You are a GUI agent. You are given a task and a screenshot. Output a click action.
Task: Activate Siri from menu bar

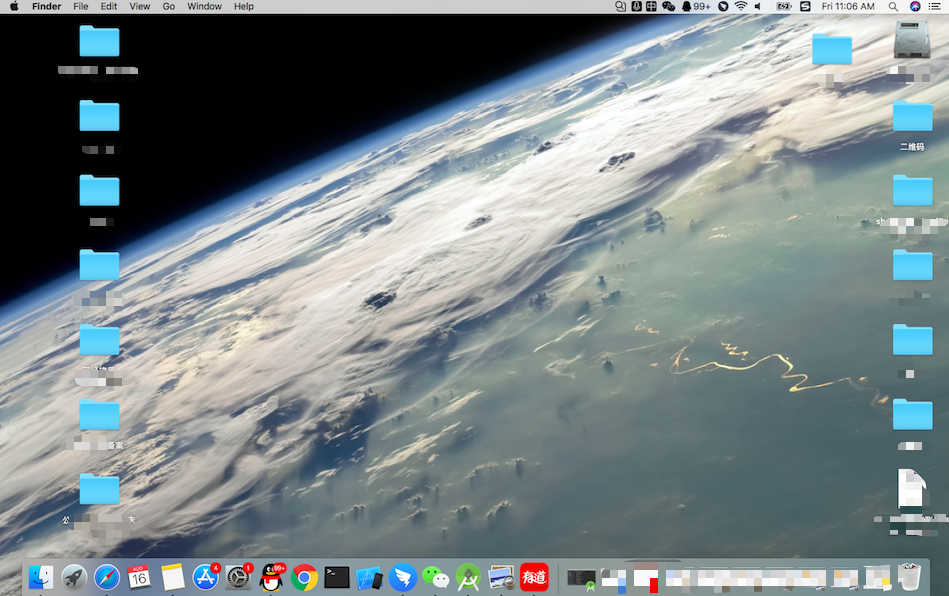pos(915,6)
